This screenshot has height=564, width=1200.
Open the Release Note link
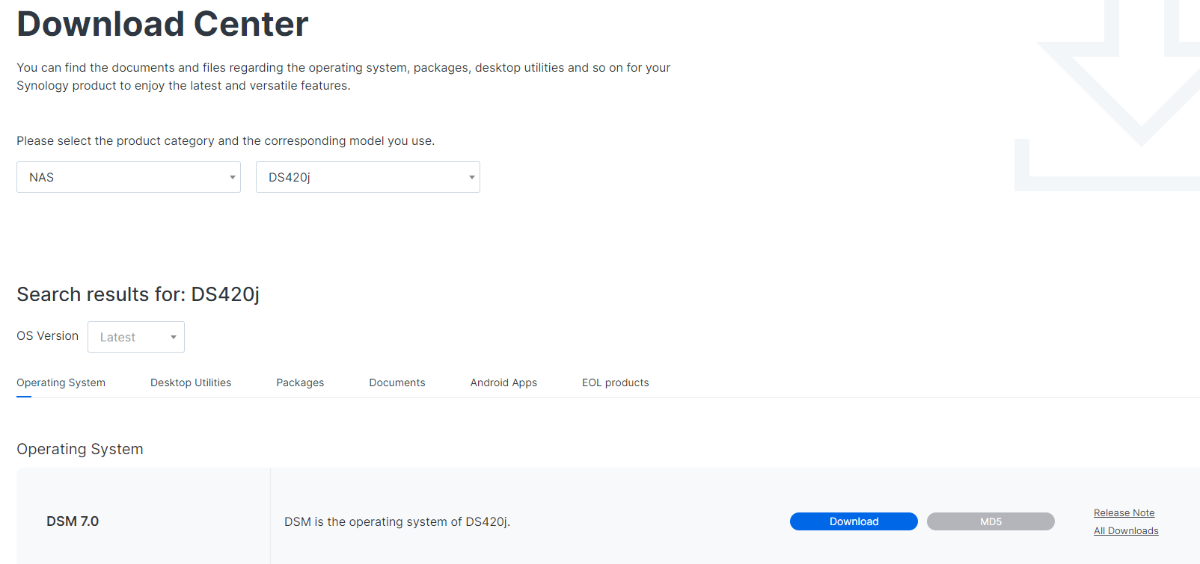1124,513
